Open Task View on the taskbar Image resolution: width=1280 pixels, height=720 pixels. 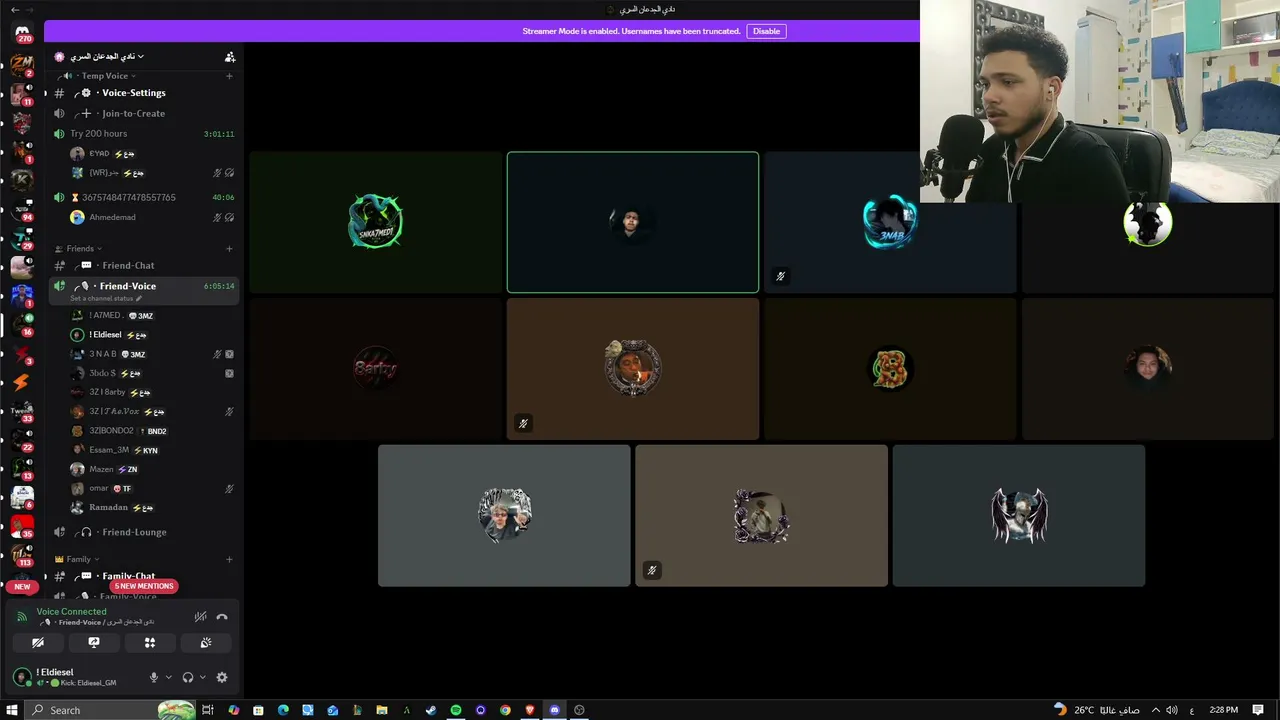pyautogui.click(x=208, y=710)
